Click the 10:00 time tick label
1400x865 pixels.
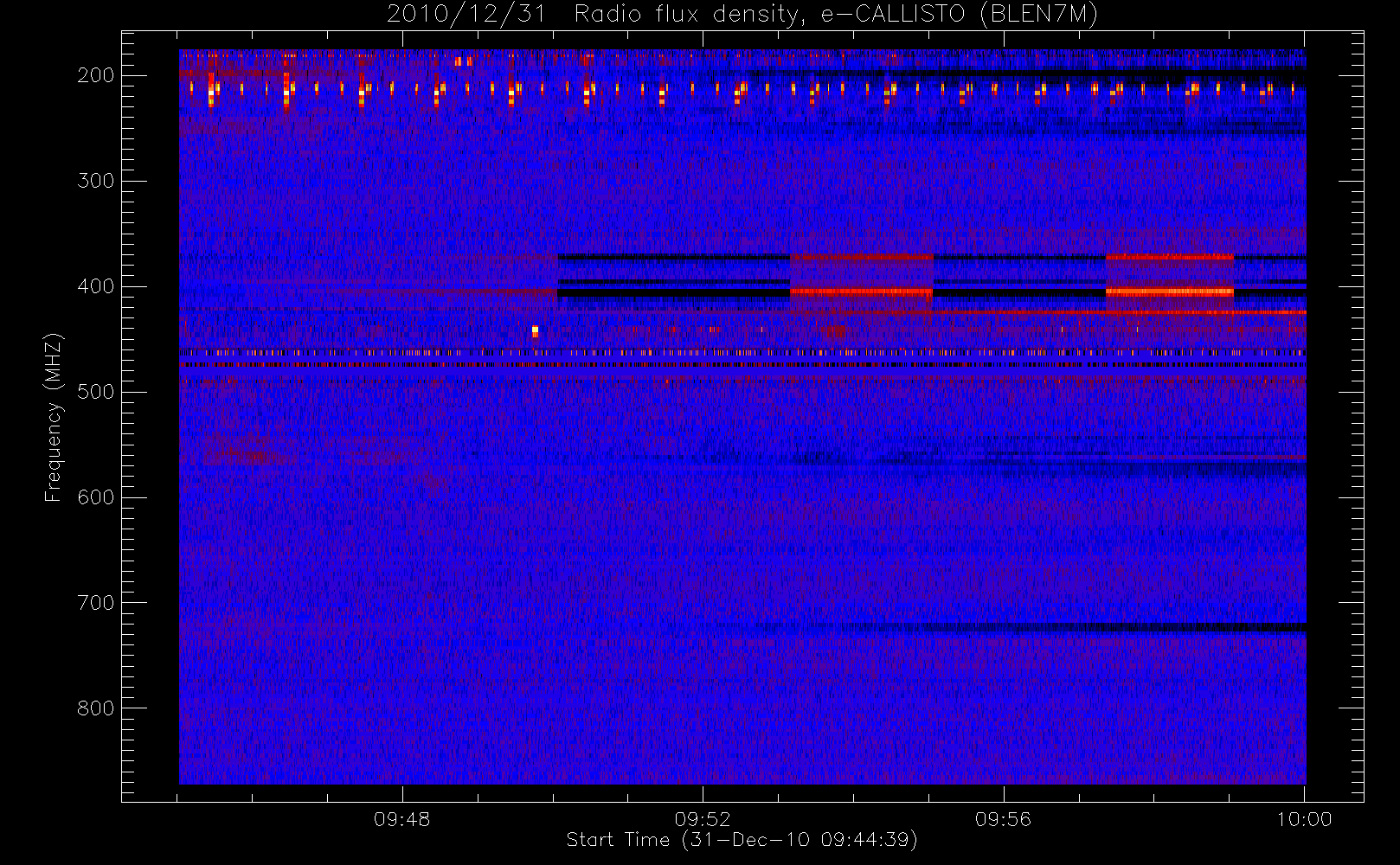tap(1305, 819)
